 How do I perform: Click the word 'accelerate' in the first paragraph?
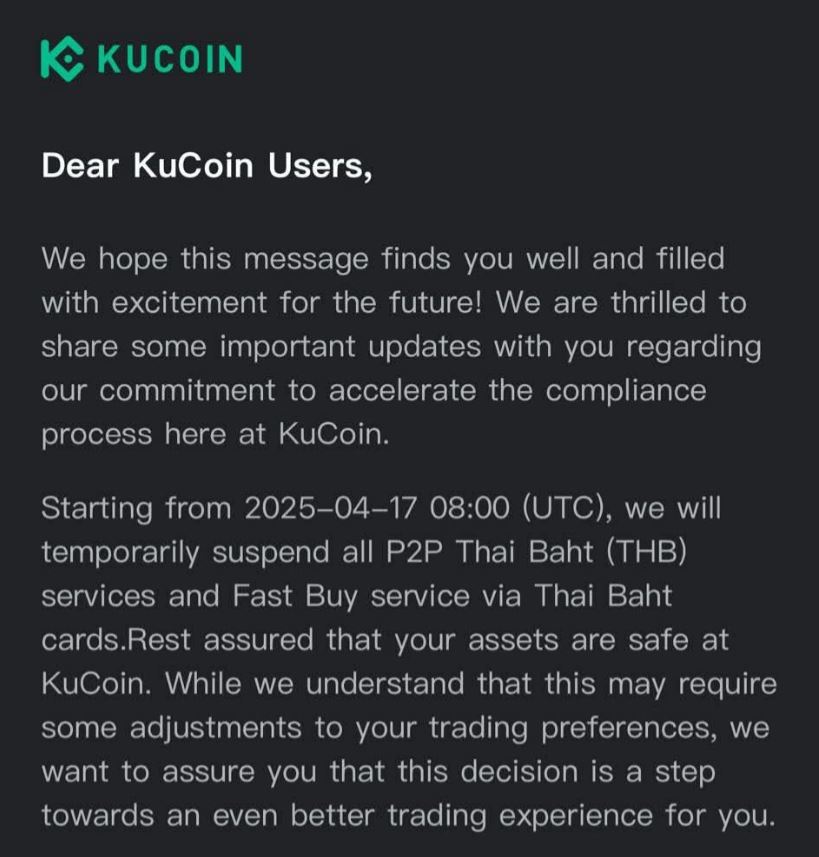tap(402, 391)
